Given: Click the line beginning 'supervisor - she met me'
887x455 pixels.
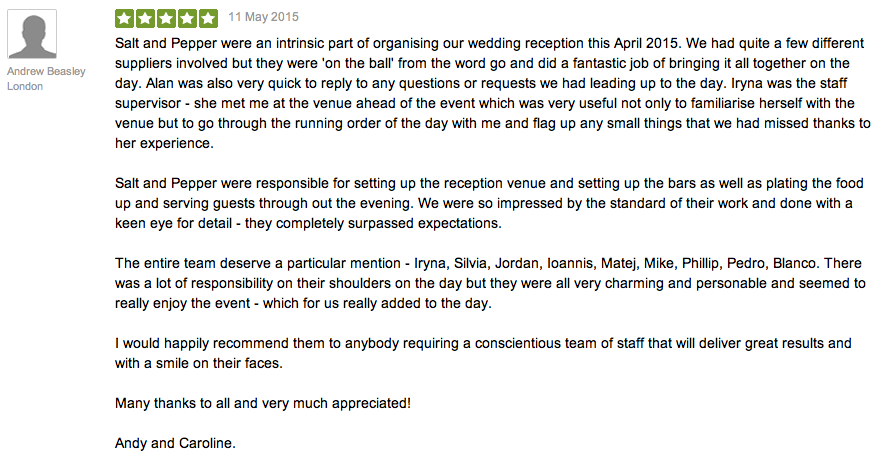Looking at the screenshot, I should tap(485, 104).
